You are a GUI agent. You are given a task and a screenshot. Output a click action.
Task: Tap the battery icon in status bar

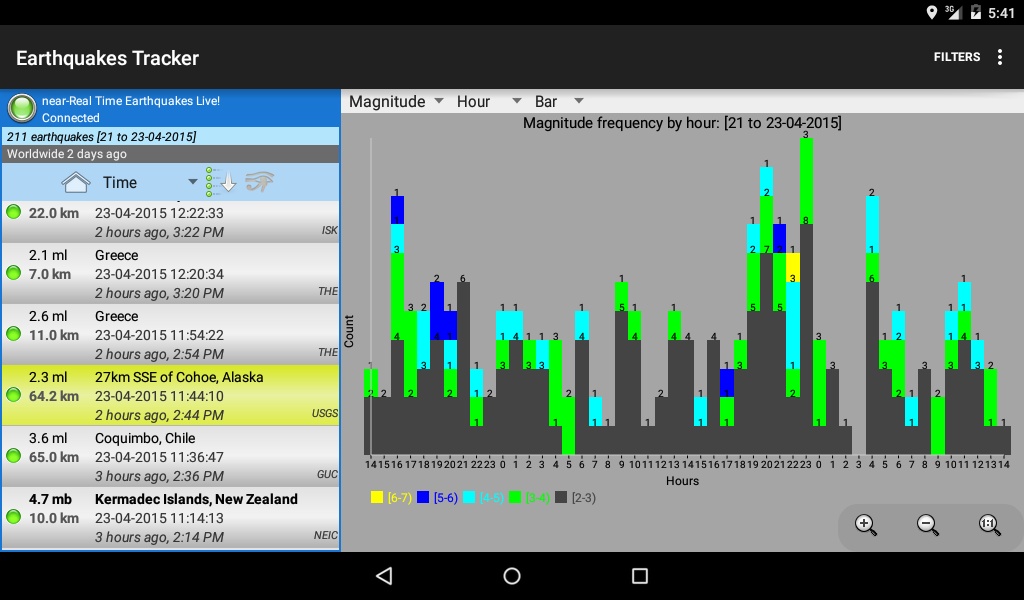tap(975, 12)
